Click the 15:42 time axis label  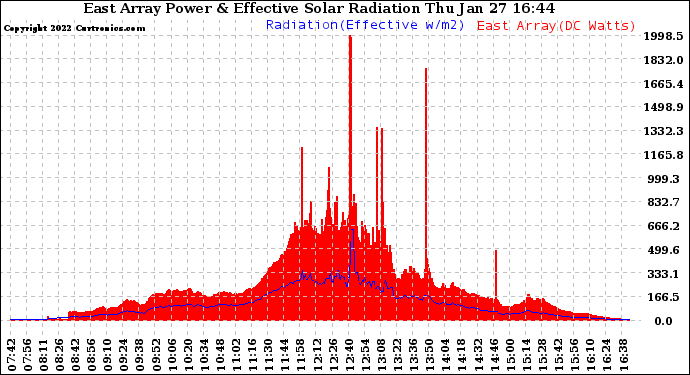(x=558, y=355)
